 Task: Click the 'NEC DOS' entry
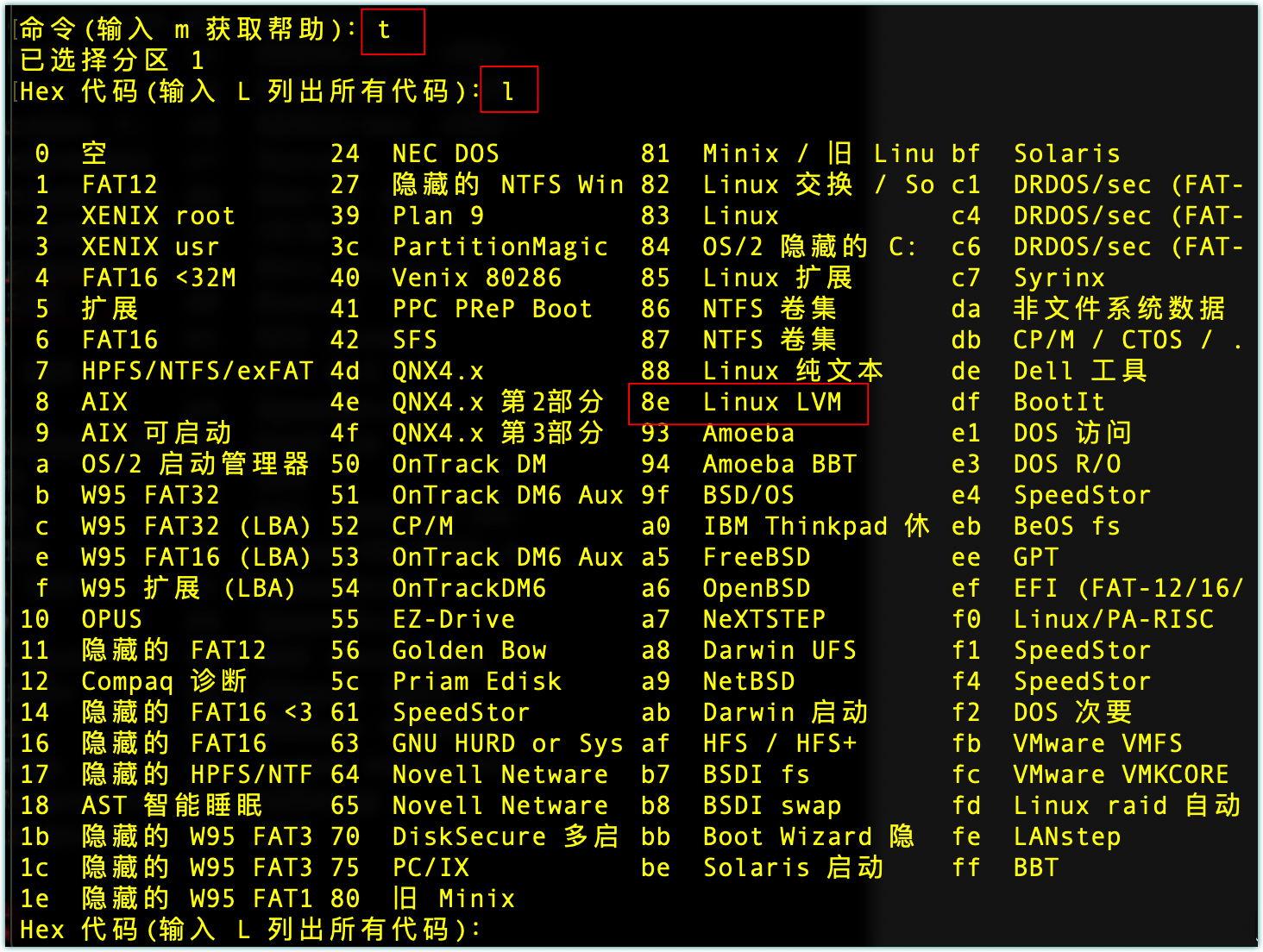446,153
